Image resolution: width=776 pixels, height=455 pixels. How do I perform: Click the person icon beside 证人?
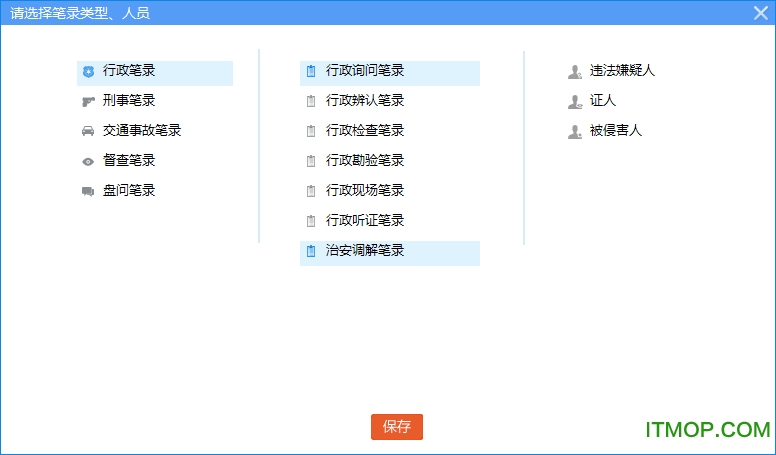click(574, 102)
